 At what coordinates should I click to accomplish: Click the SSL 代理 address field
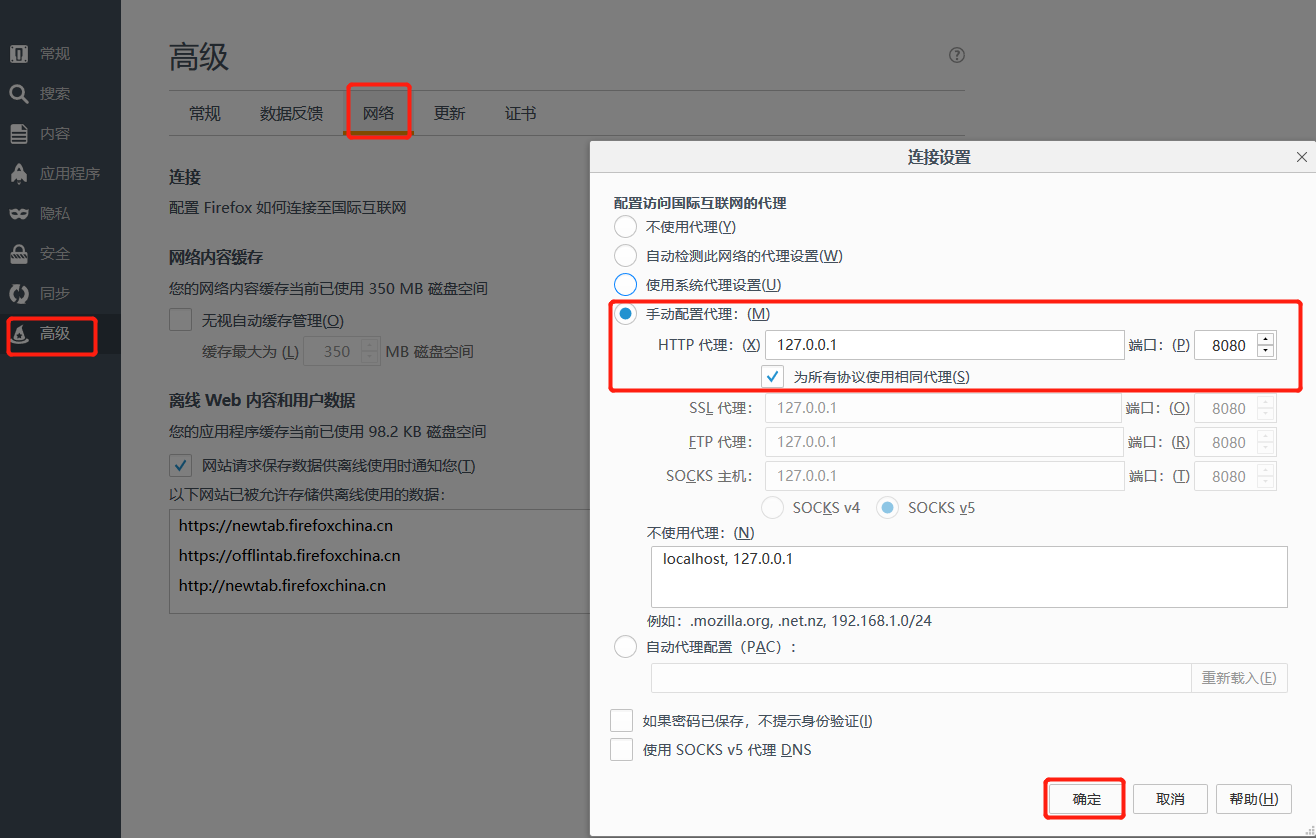click(x=944, y=408)
